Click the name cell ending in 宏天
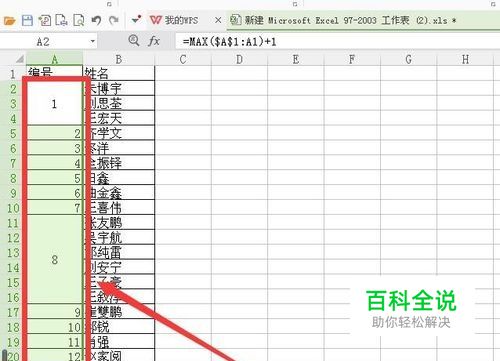This screenshot has height=361, width=500. 119,118
